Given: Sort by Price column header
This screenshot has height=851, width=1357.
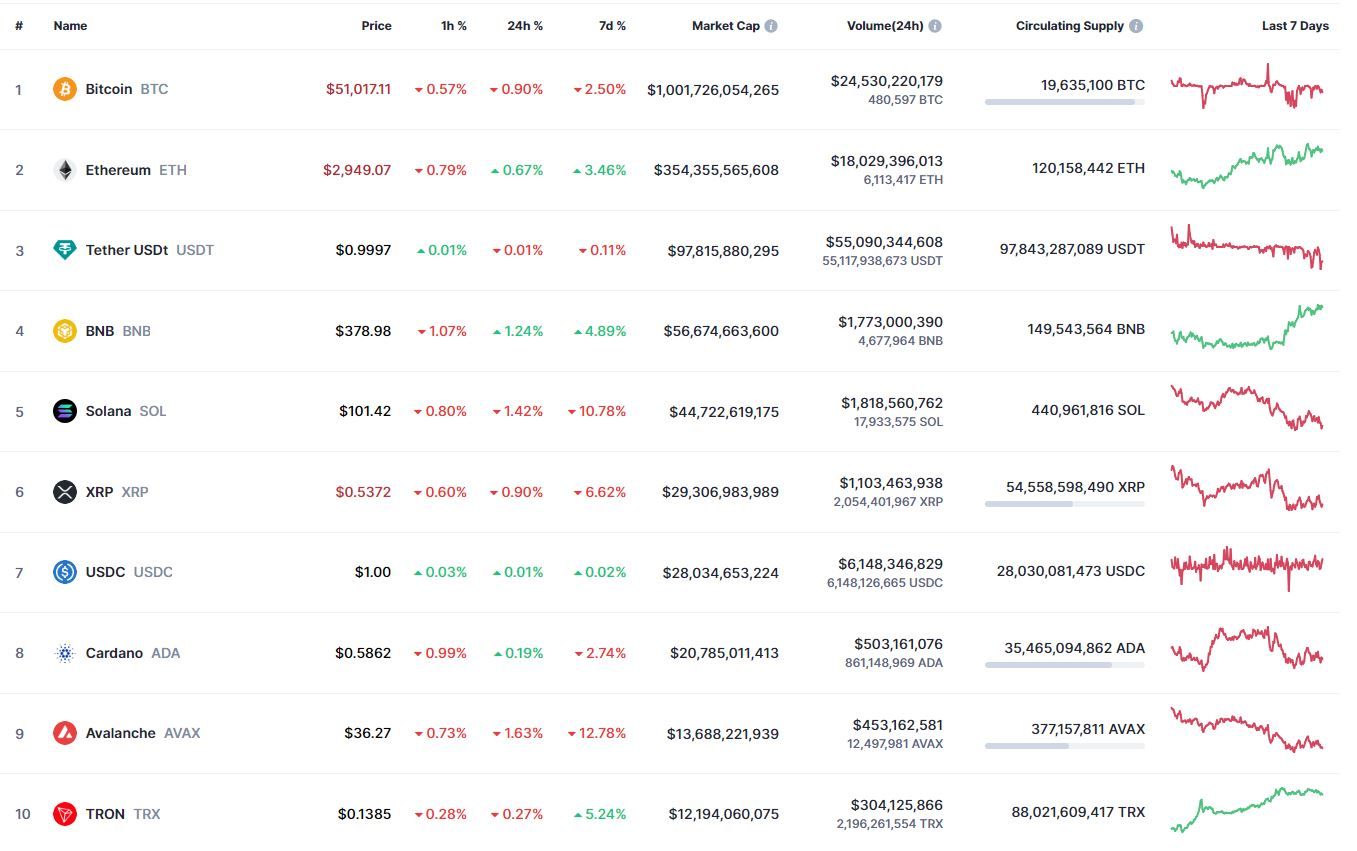Looking at the screenshot, I should coord(376,26).
